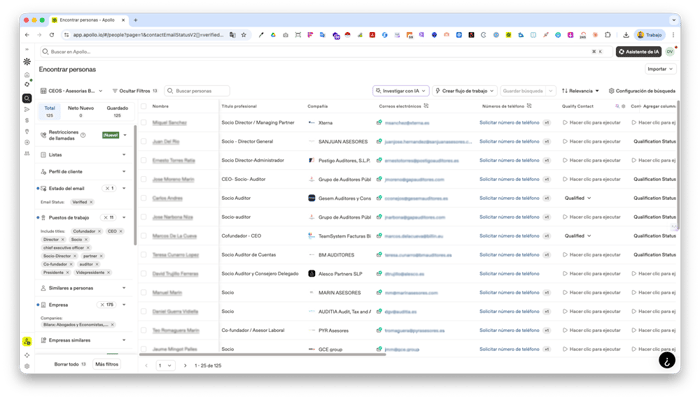Open the Investigar con IA dropdown
This screenshot has width=700, height=399.
pos(401,91)
